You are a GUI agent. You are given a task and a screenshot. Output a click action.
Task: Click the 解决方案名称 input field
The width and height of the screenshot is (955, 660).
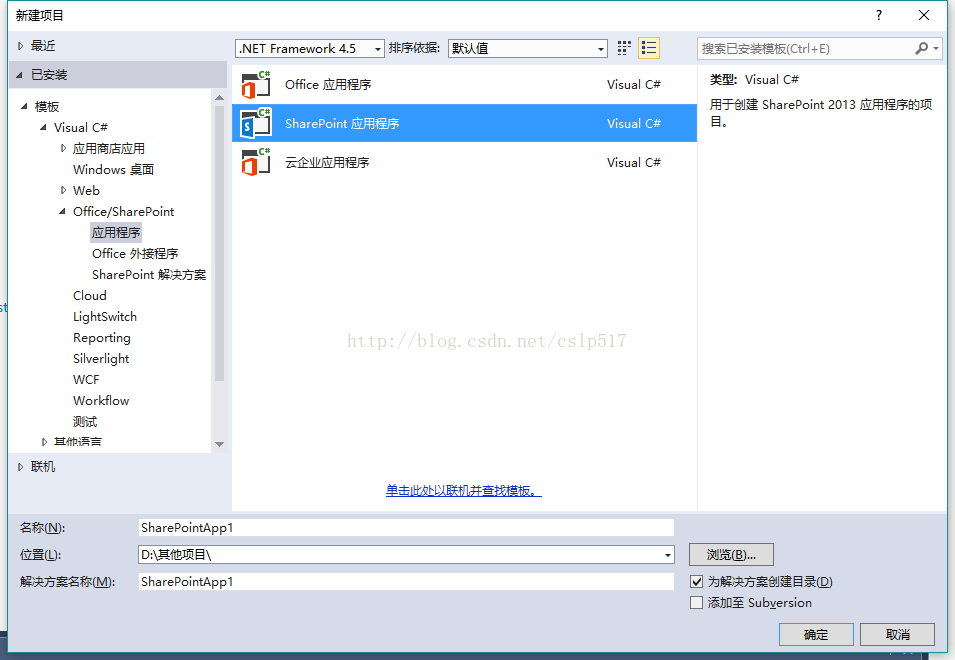(x=406, y=581)
